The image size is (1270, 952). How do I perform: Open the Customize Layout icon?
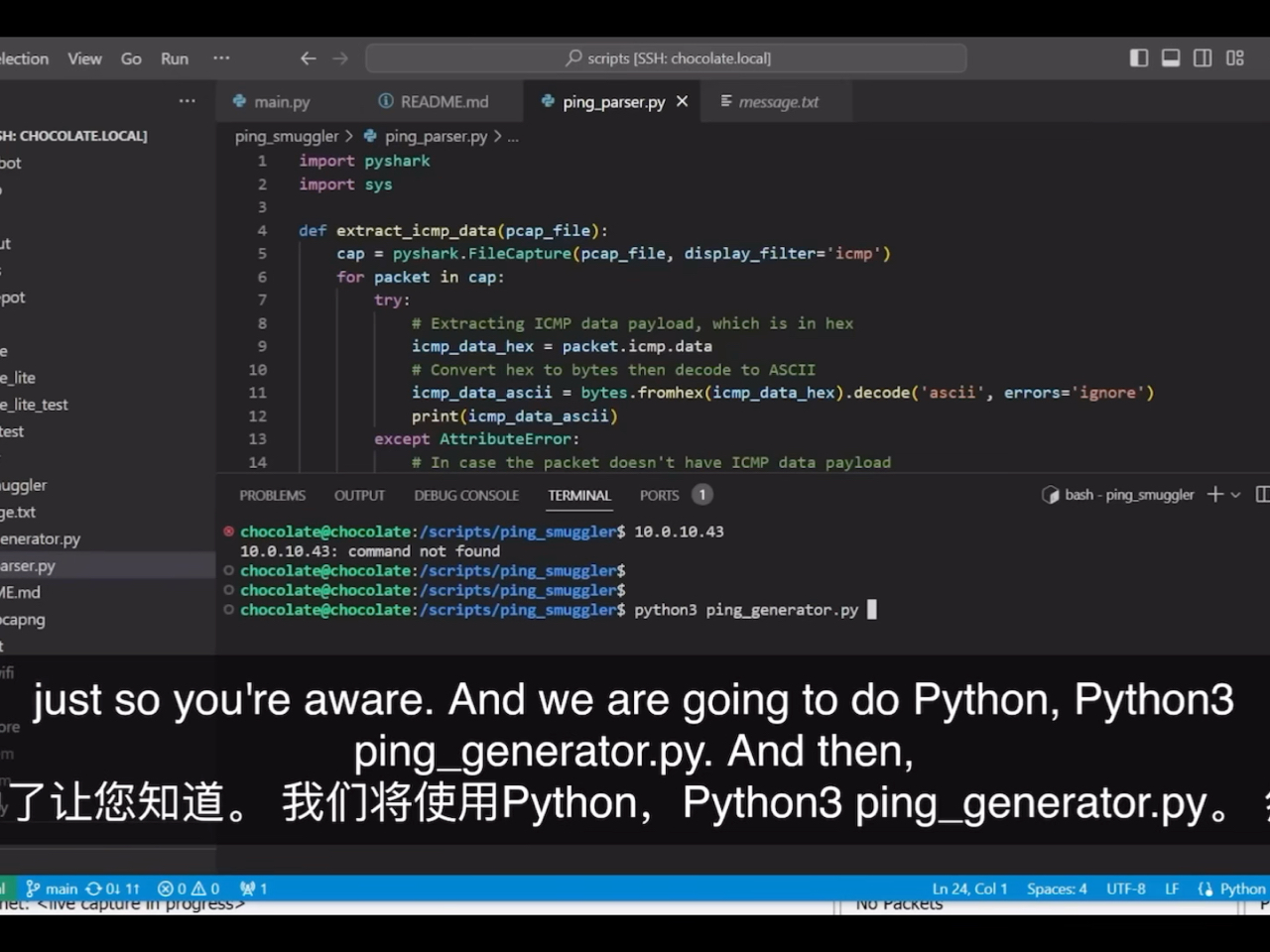tap(1235, 58)
